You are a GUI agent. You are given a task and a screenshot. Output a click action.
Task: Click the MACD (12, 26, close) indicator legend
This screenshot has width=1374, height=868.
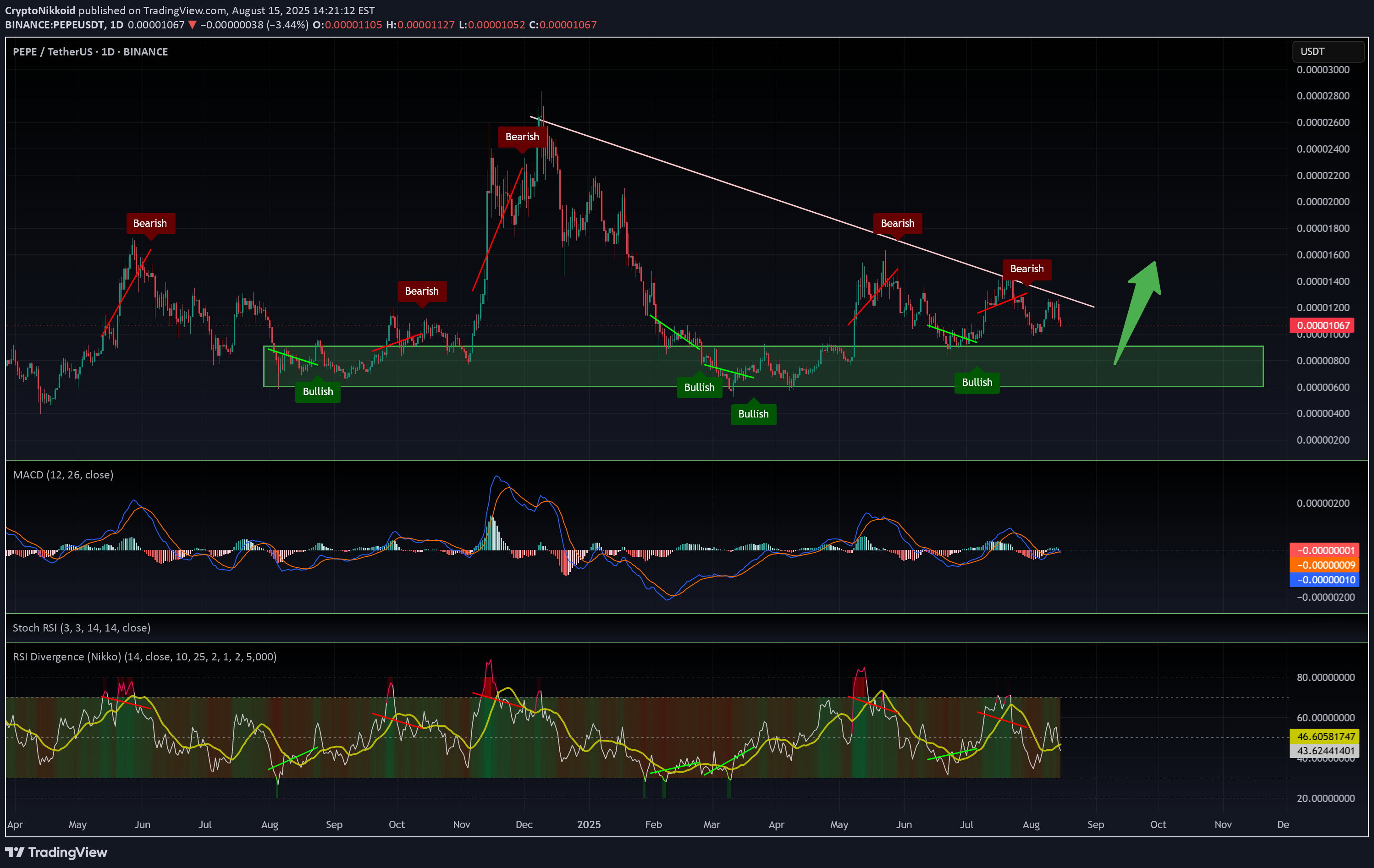coord(63,474)
